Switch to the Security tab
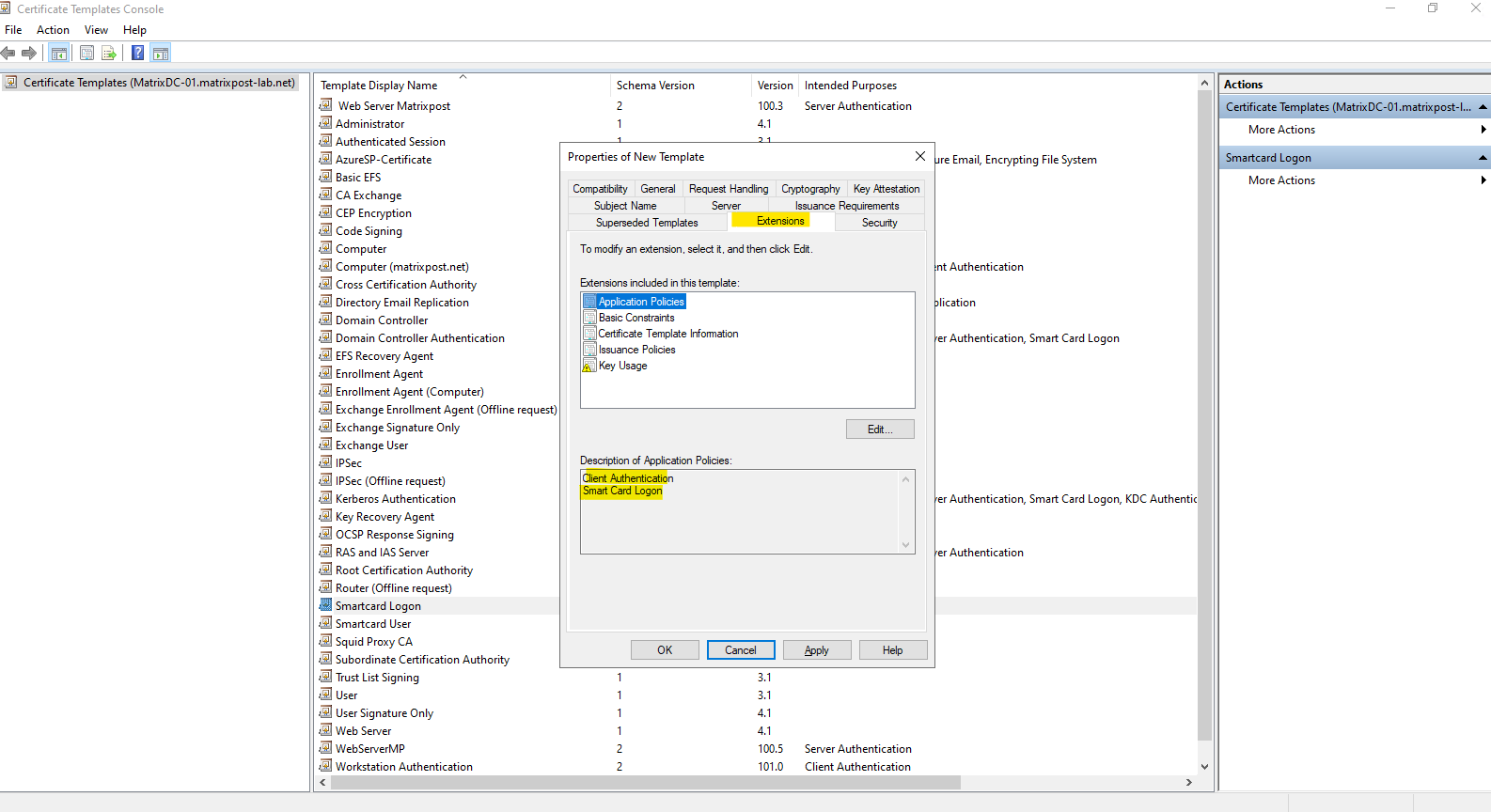1491x812 pixels. 880,223
